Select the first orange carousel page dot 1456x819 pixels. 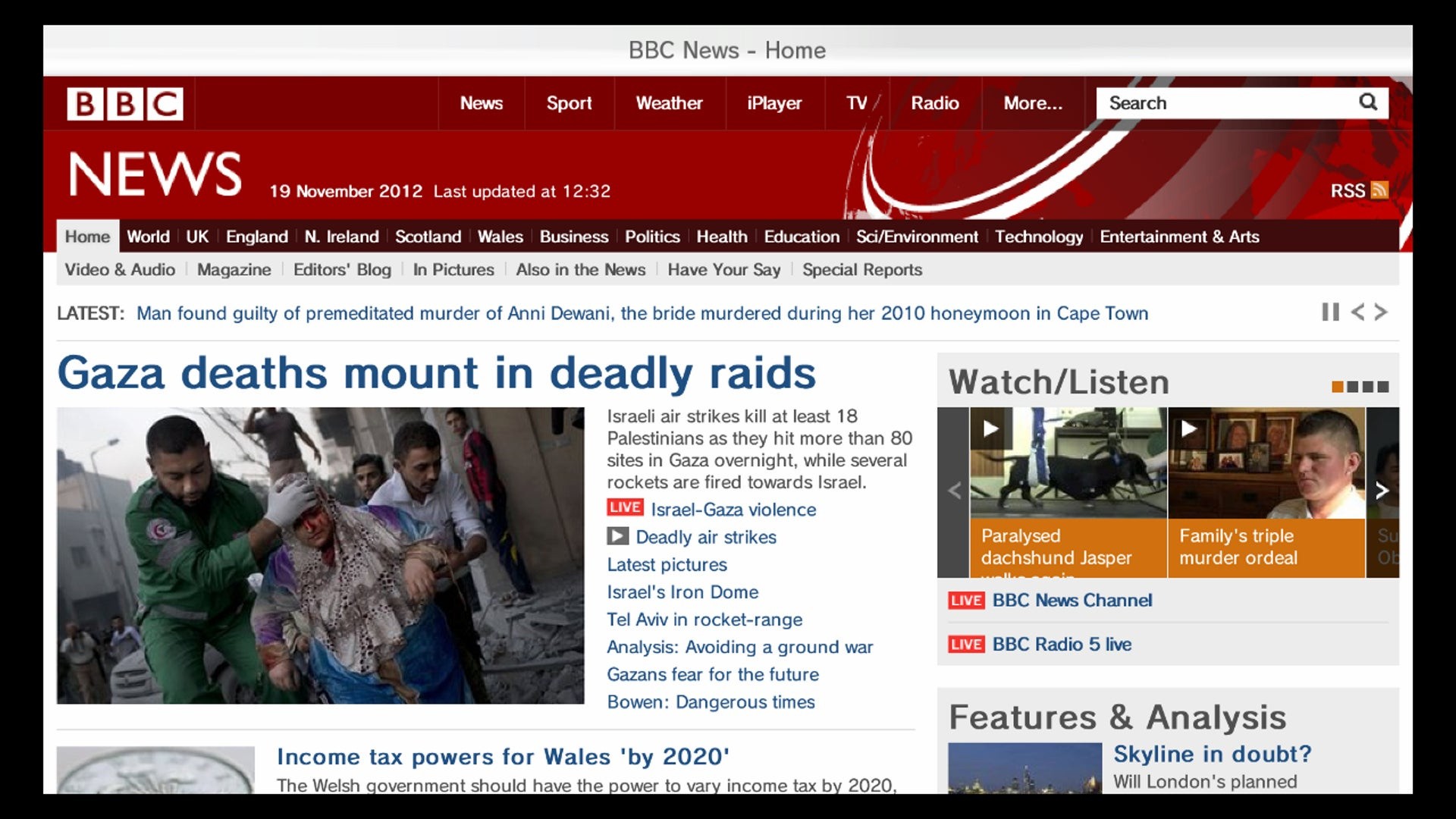pos(1338,387)
